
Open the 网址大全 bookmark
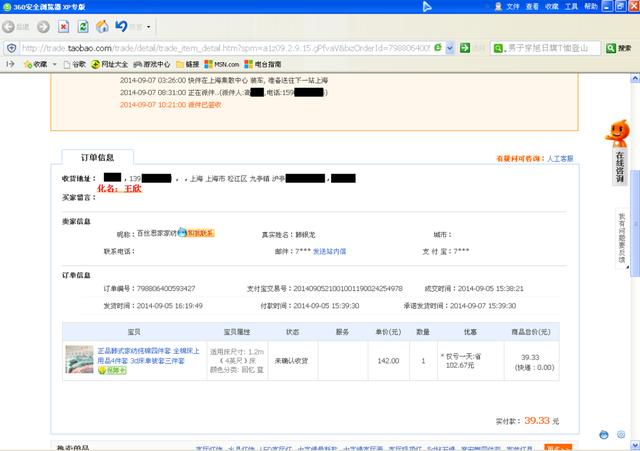click(x=109, y=64)
